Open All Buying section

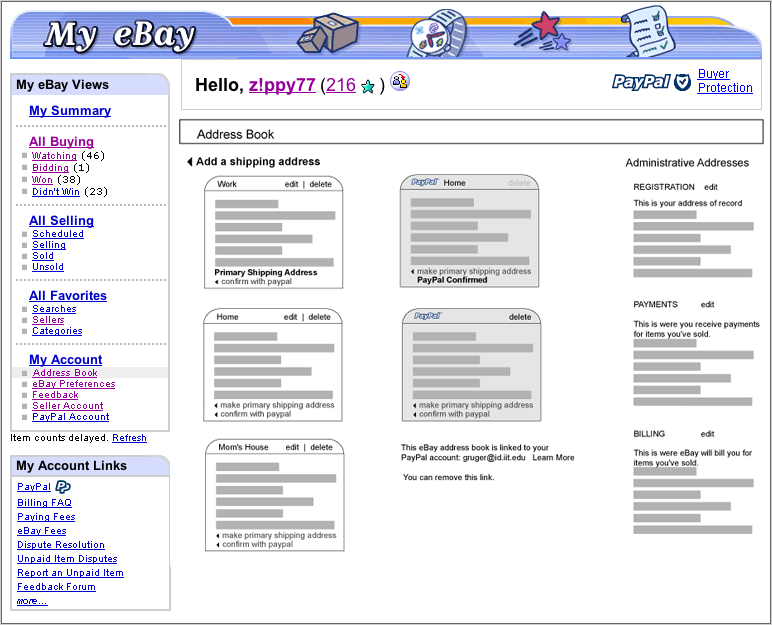pos(61,141)
